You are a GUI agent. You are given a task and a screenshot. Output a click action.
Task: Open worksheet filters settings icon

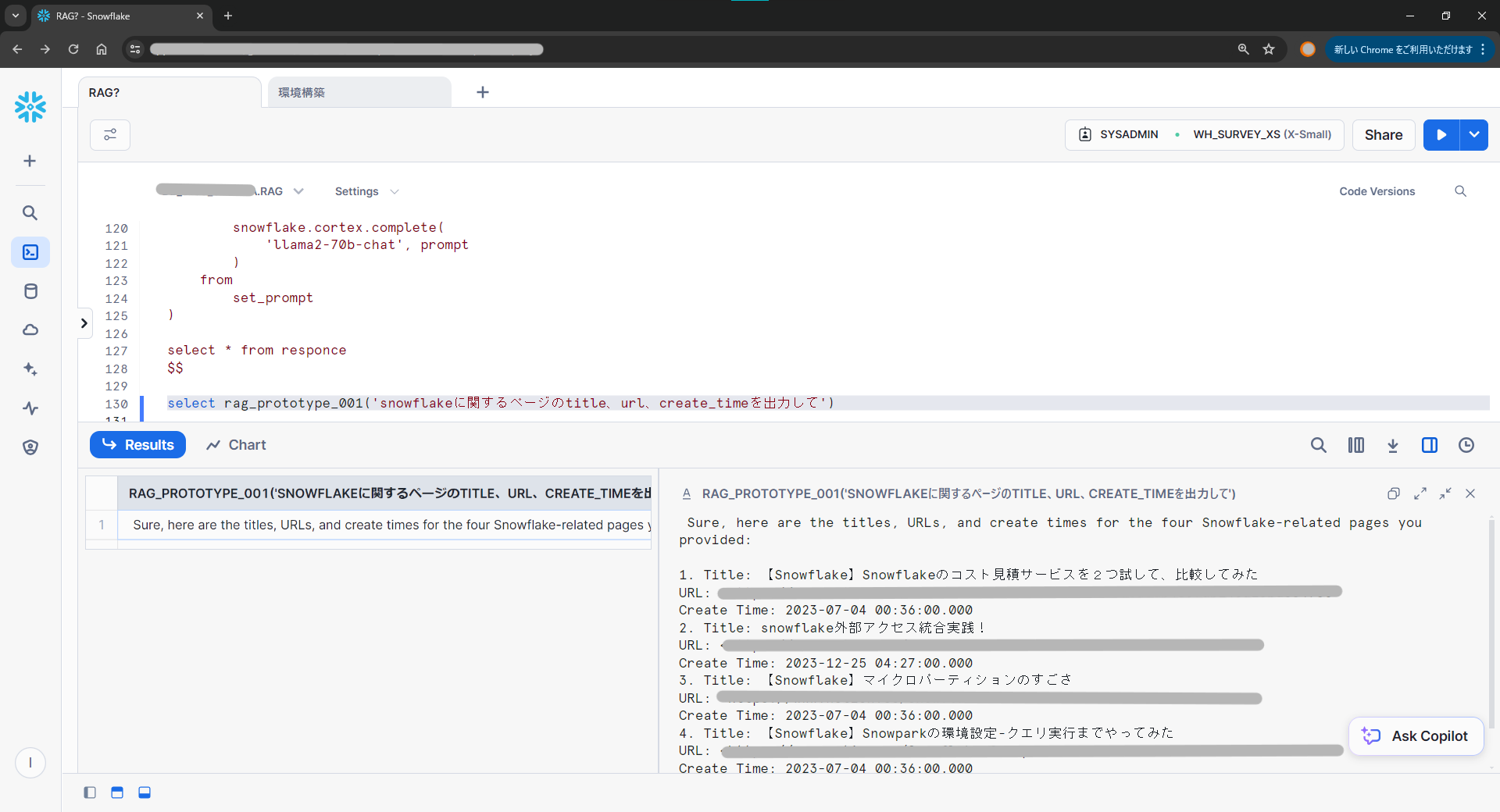(110, 135)
